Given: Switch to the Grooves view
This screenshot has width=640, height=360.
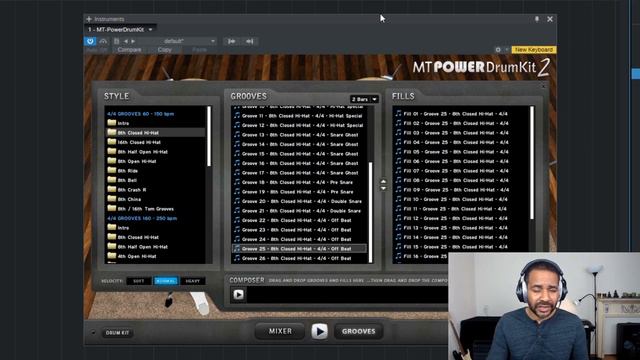Looking at the screenshot, I should [358, 331].
